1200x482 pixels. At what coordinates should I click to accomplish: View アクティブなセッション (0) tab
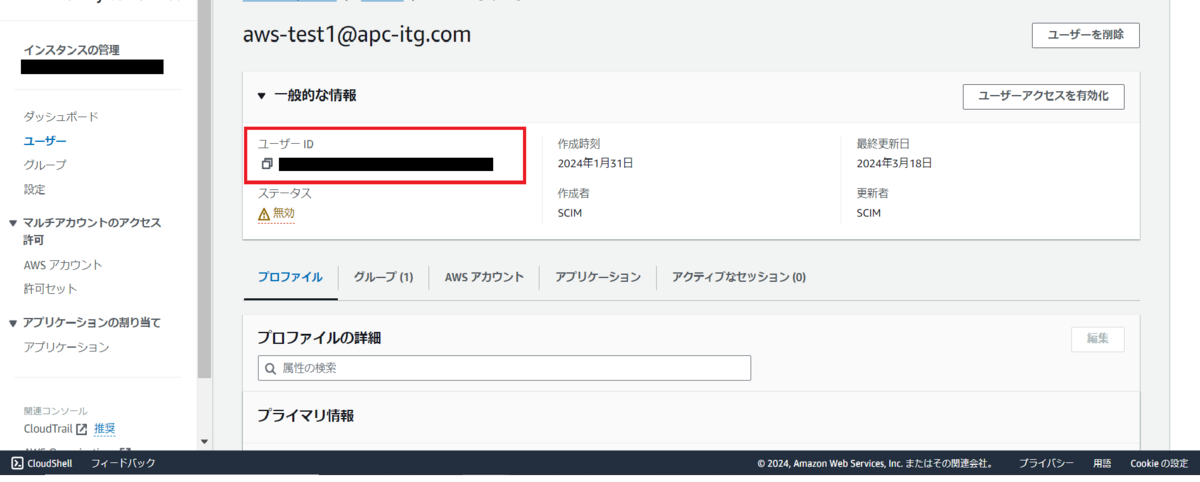(739, 277)
